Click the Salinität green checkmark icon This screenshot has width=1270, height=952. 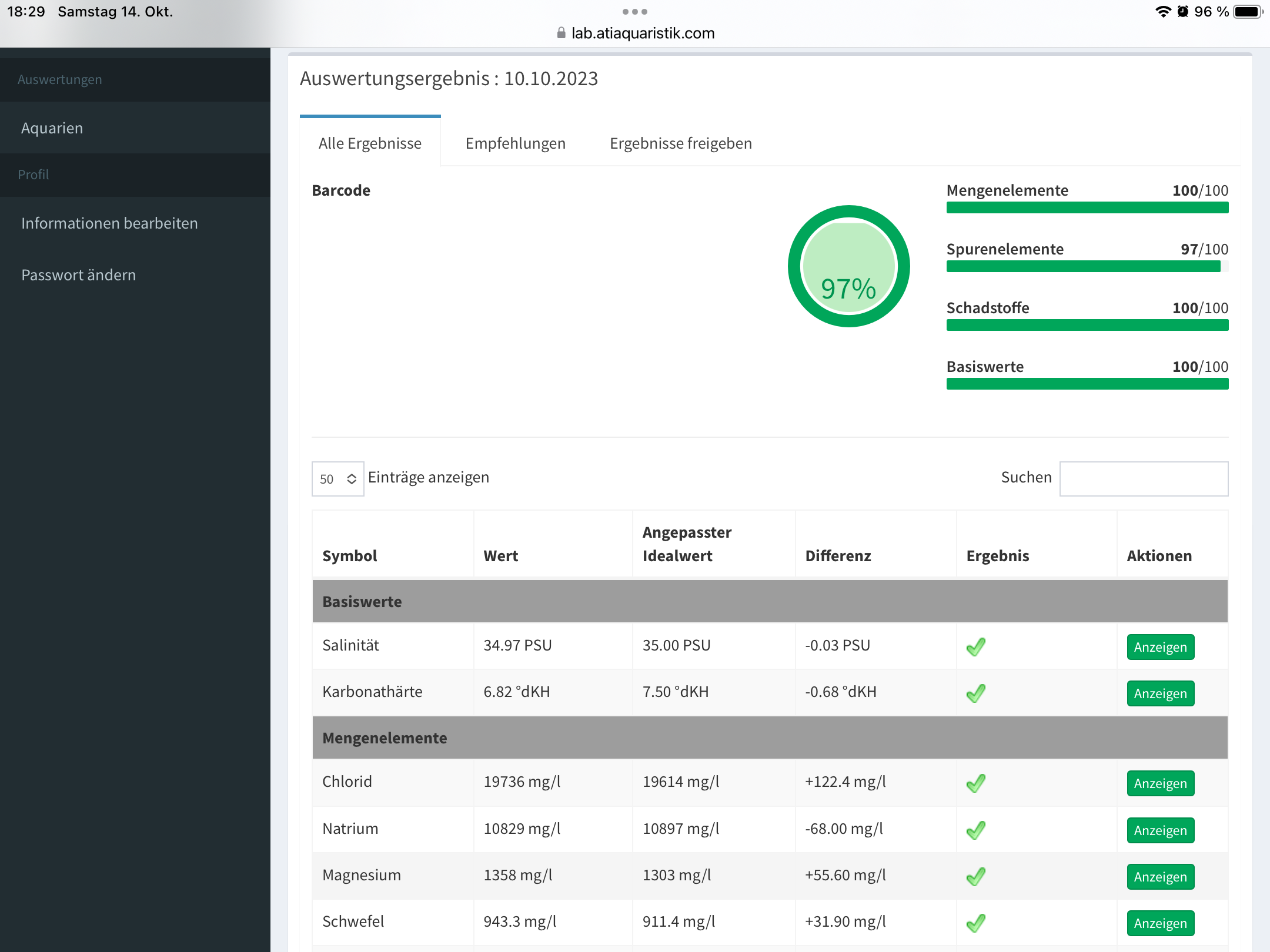click(976, 646)
